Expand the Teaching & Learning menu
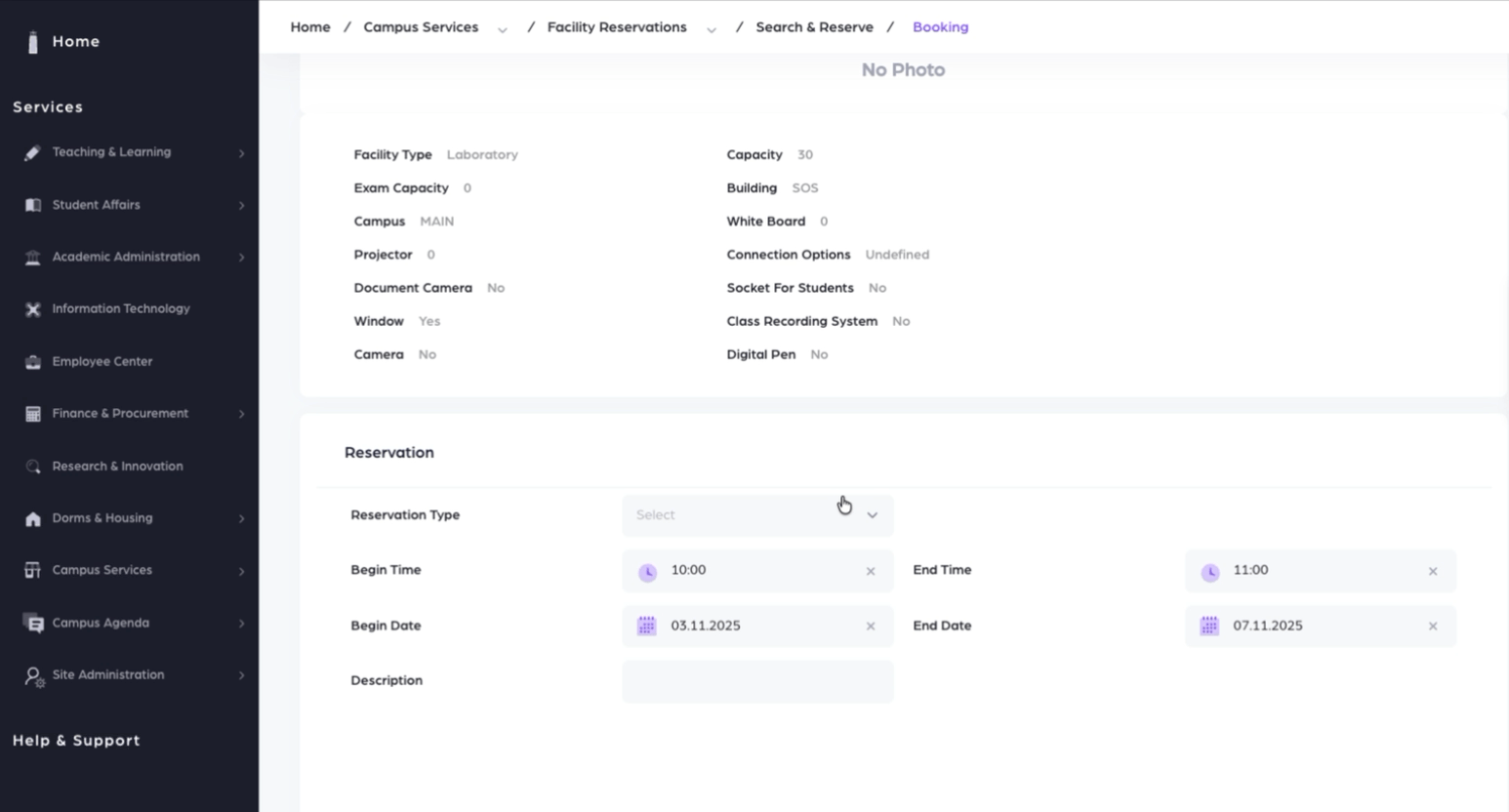1509x812 pixels. tap(111, 152)
